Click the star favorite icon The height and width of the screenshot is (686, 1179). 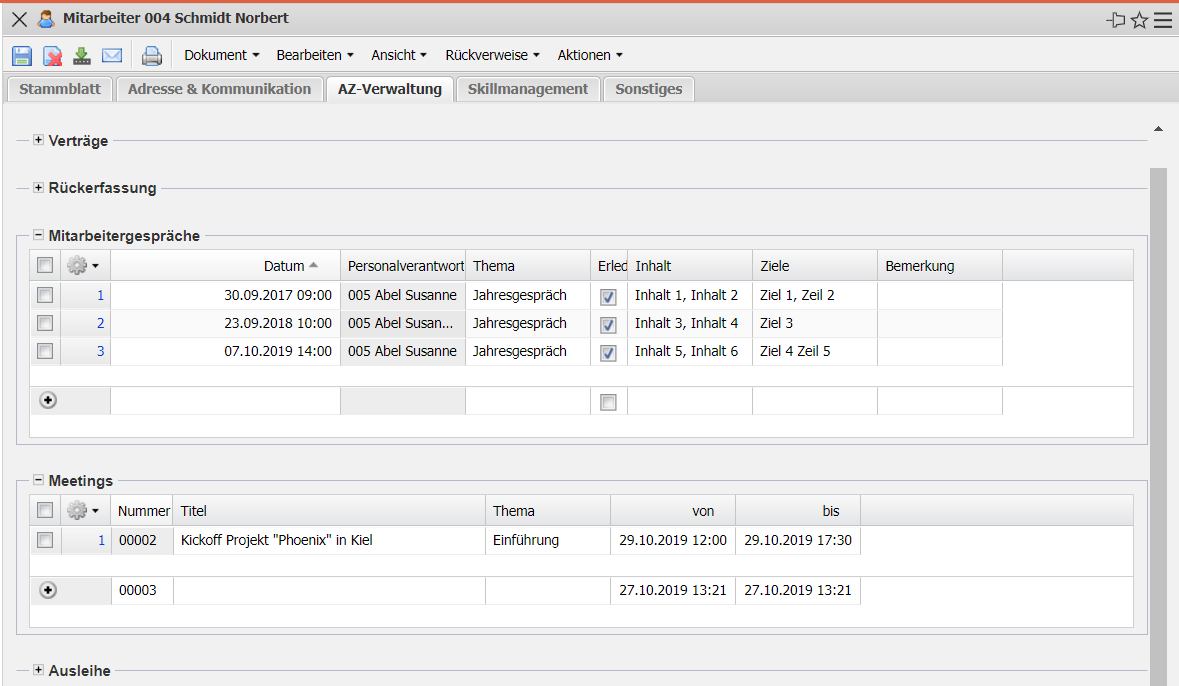tap(1139, 20)
